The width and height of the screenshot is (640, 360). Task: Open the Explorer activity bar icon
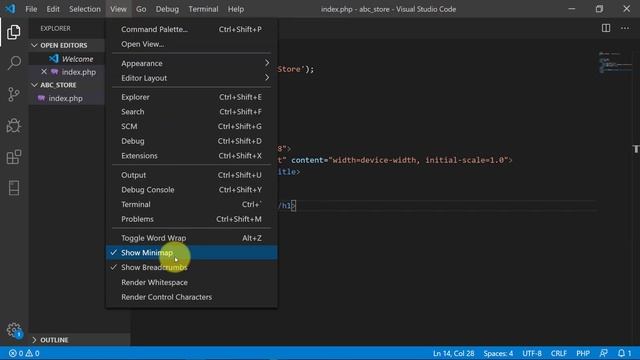[14, 32]
